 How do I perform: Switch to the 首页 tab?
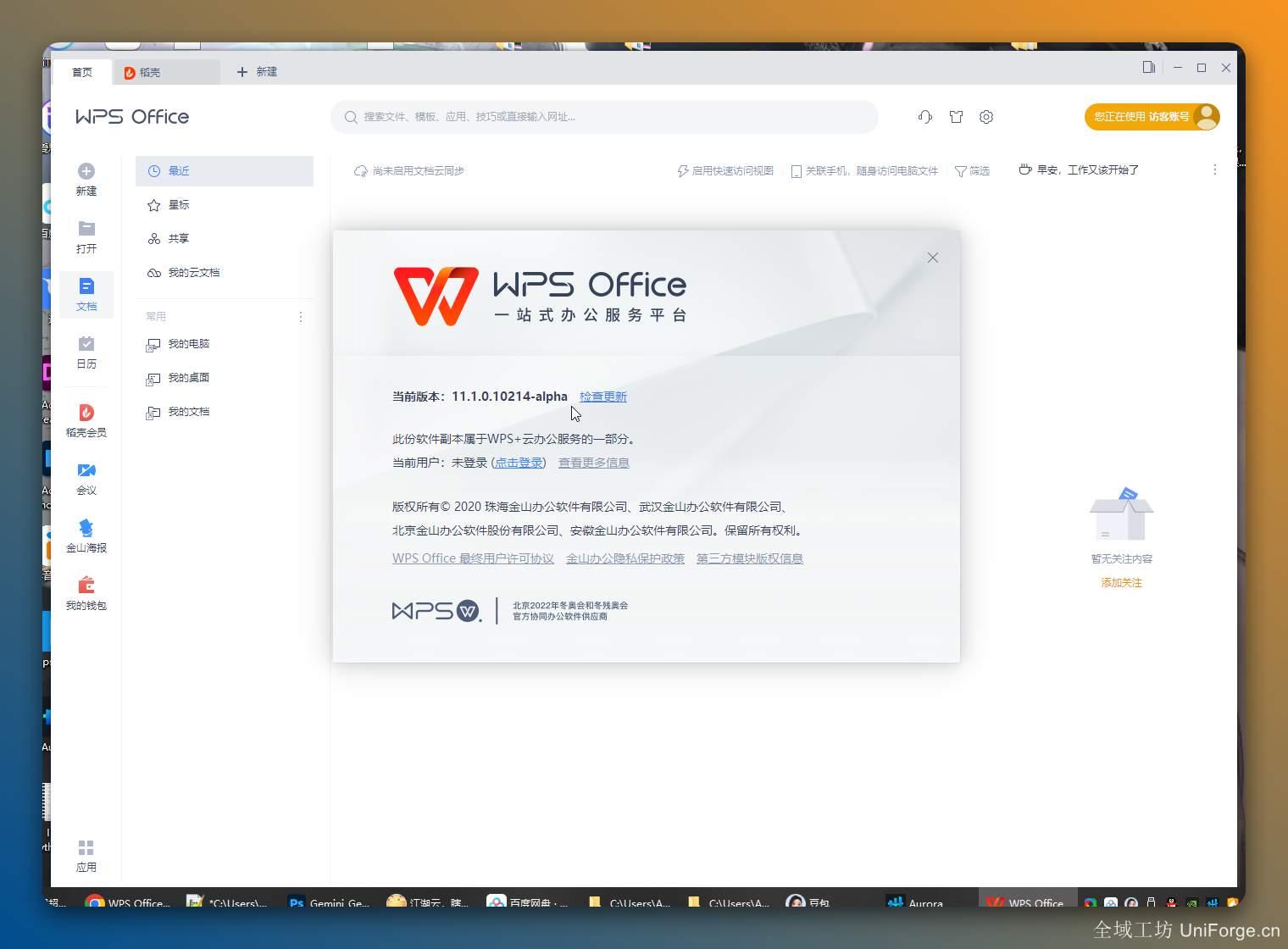[x=82, y=72]
